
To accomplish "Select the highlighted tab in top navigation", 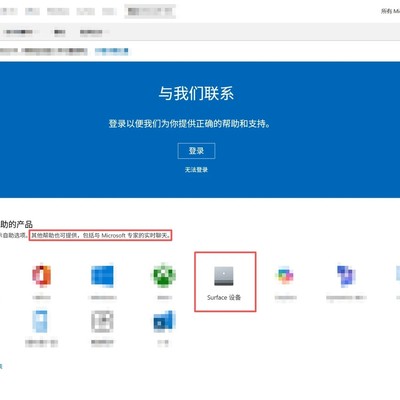I will [150, 11].
